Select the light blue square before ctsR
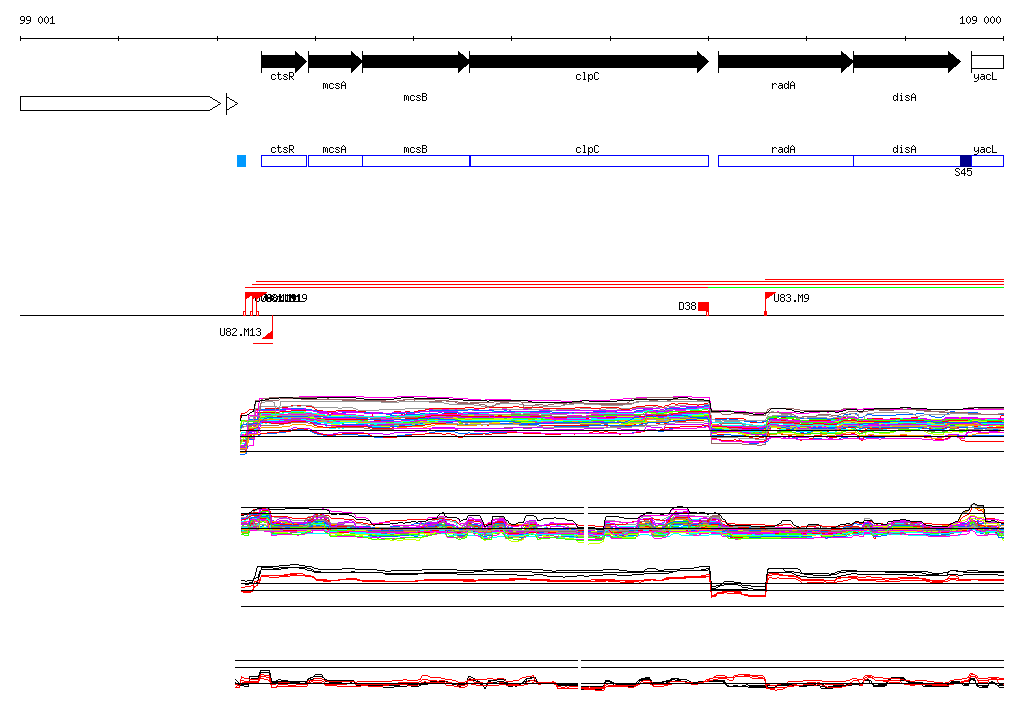 tap(241, 161)
